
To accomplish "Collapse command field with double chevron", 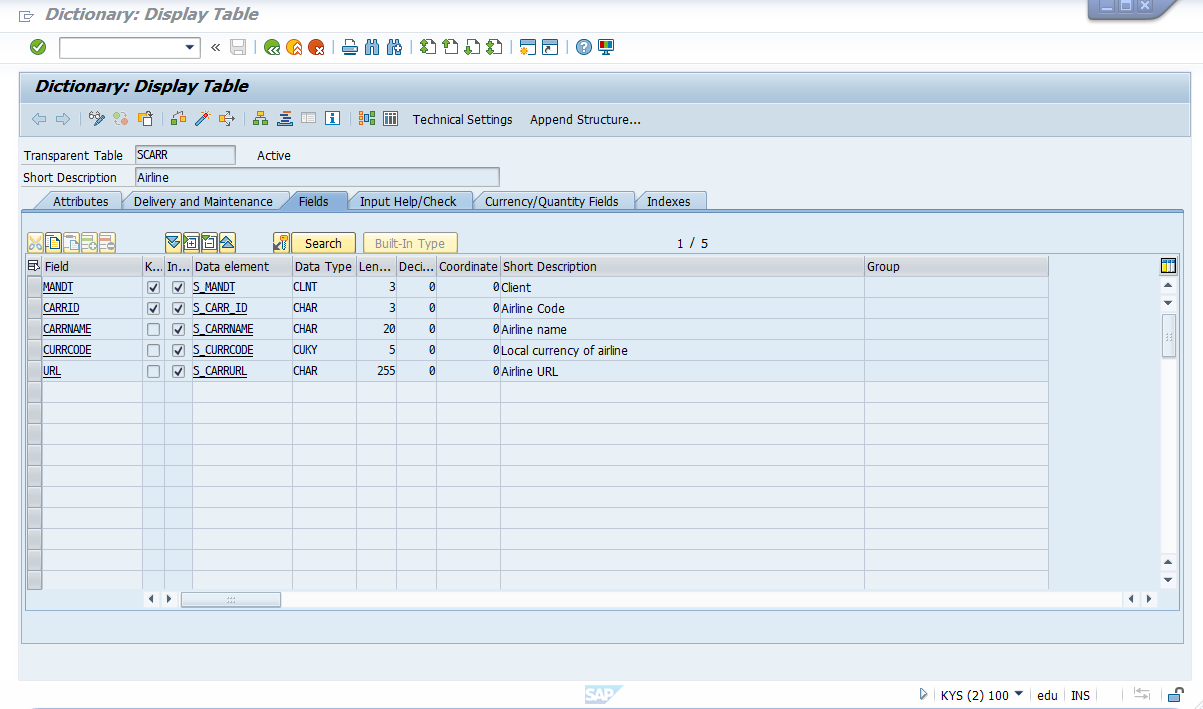I will 215,47.
